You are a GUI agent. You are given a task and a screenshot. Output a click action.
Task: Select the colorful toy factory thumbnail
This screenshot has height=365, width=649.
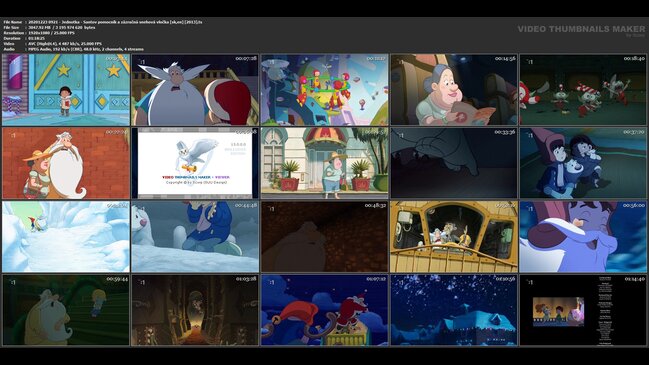click(x=324, y=90)
